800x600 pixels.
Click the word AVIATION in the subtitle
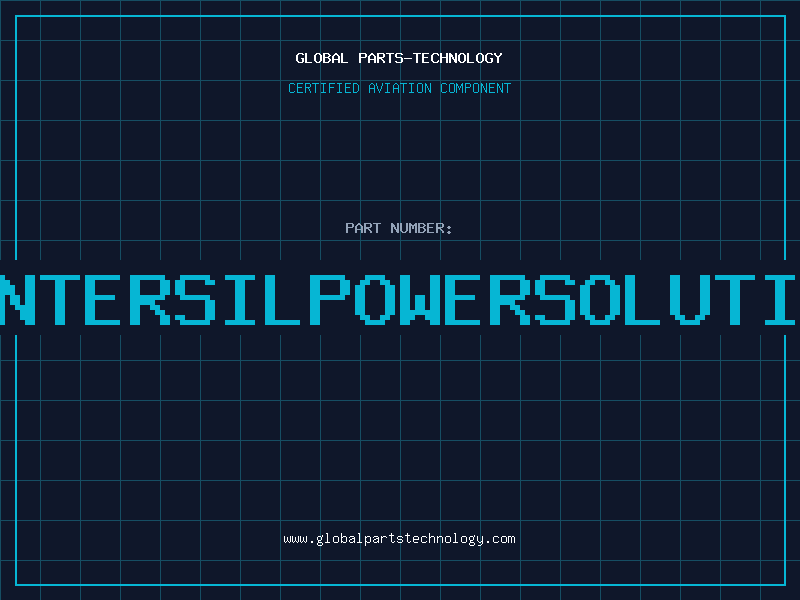point(400,88)
